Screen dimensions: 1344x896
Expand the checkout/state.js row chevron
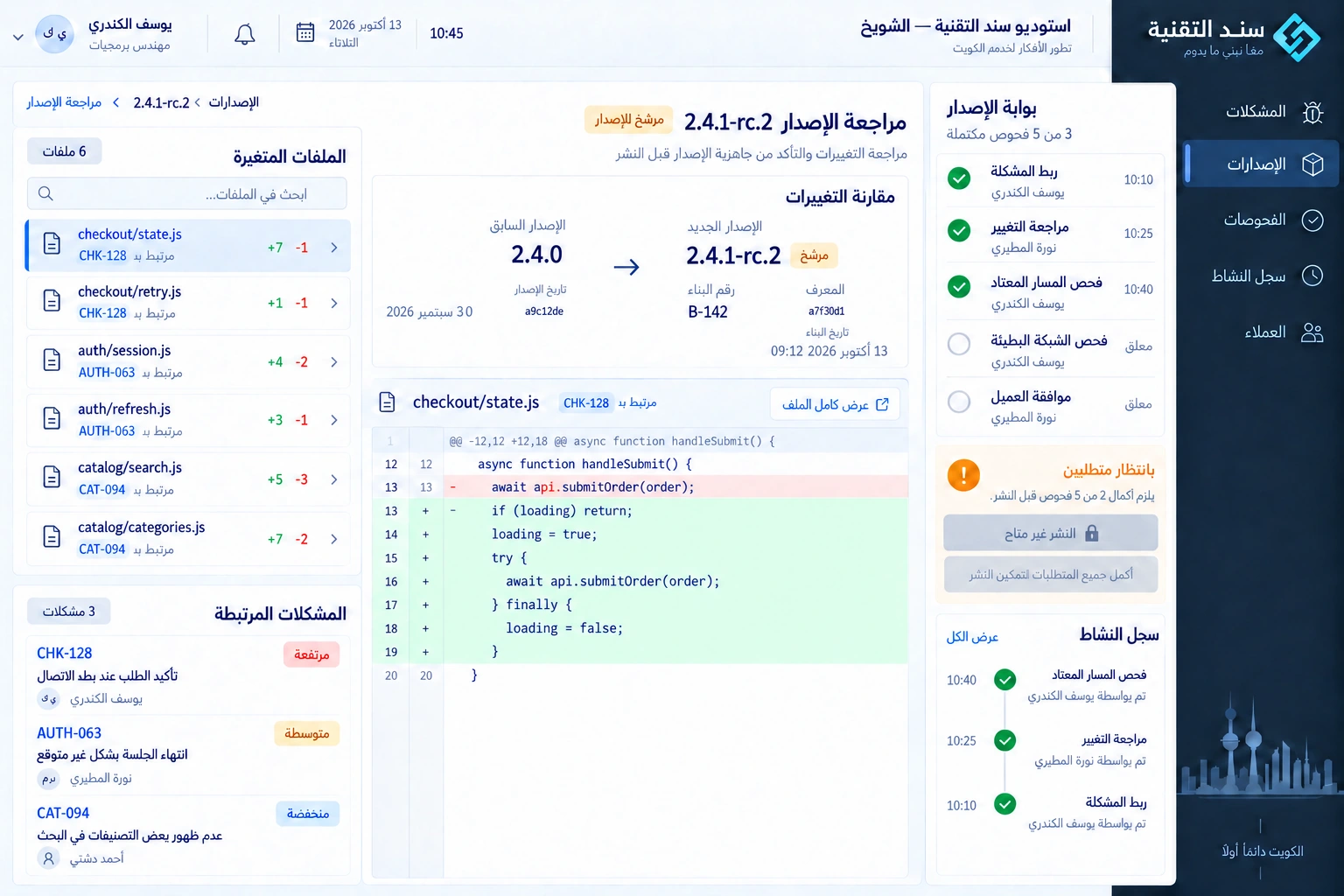pyautogui.click(x=334, y=248)
